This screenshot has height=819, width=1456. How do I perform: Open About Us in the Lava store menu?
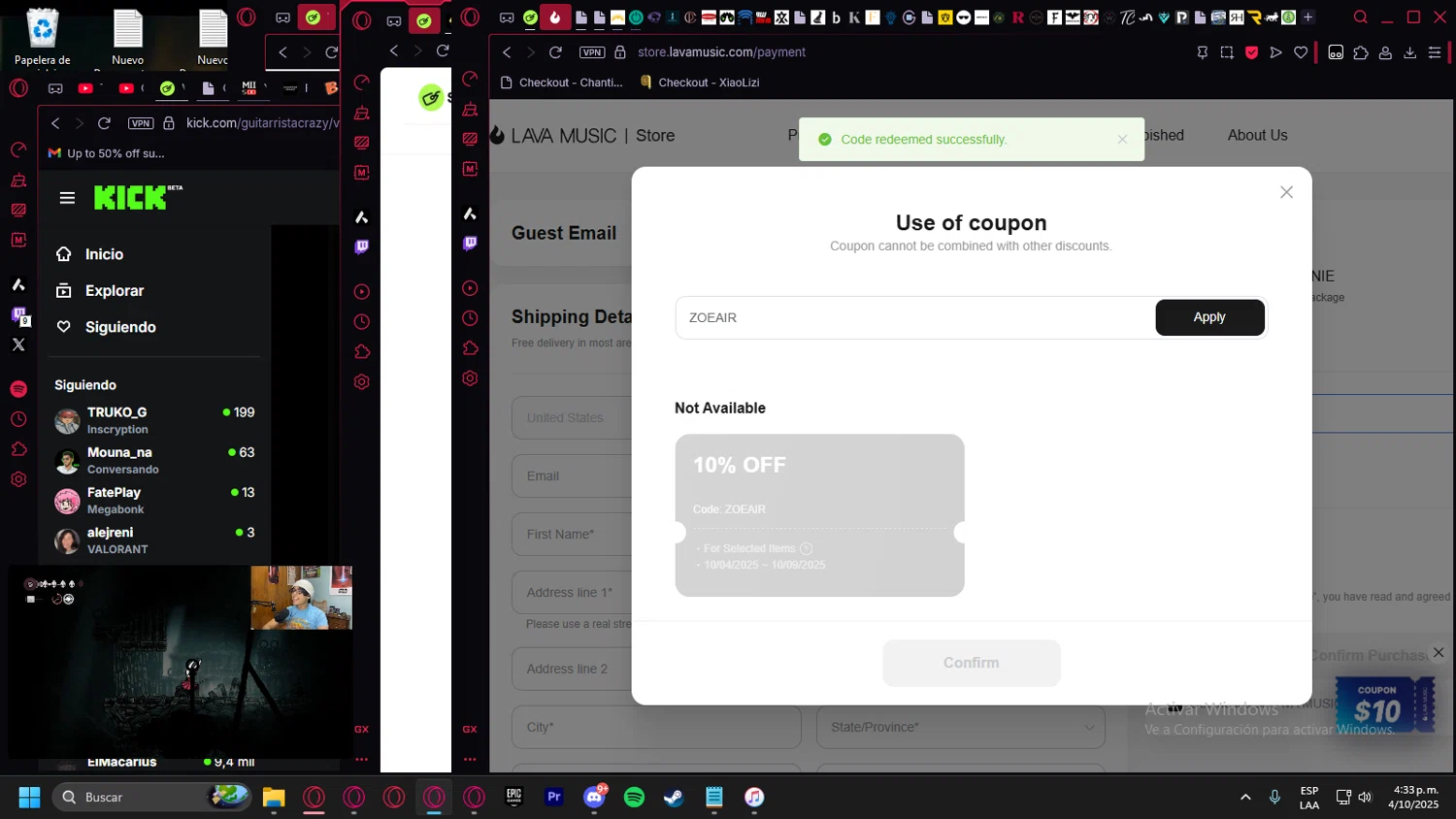1257,135
